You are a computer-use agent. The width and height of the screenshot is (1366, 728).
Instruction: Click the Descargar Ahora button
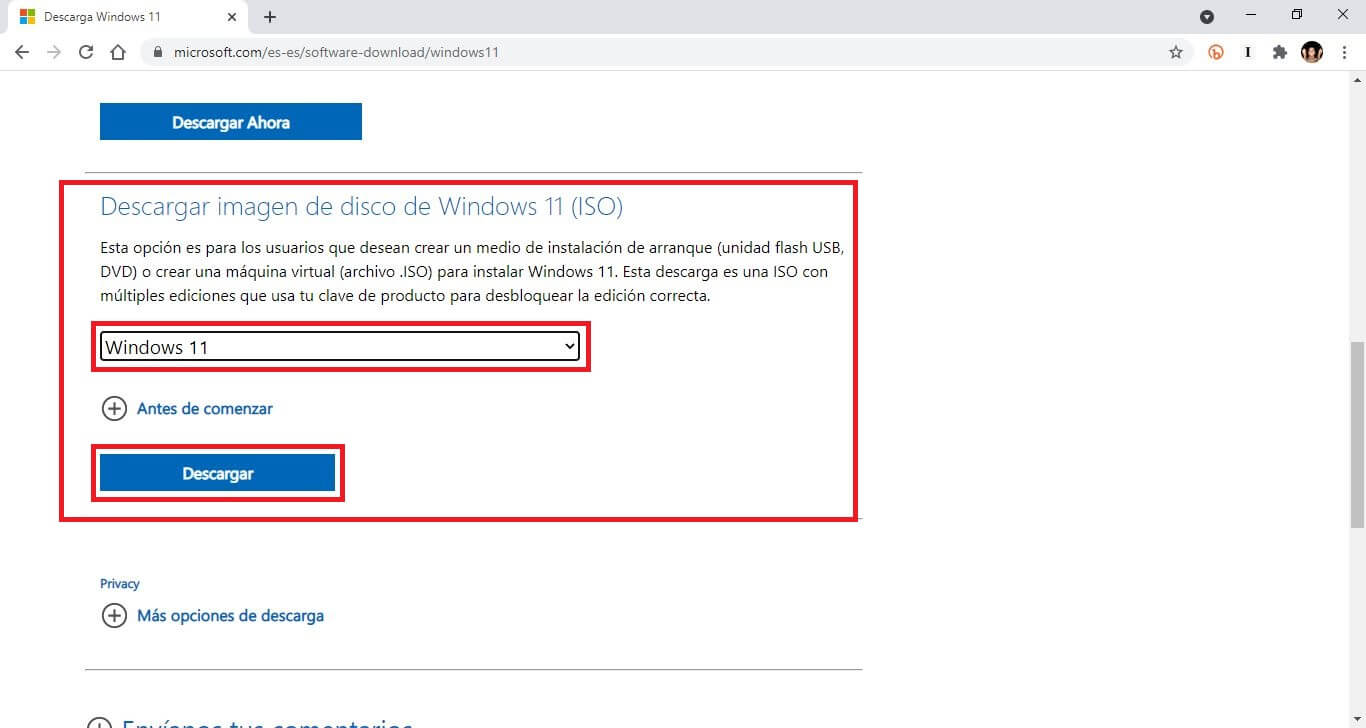pos(231,122)
